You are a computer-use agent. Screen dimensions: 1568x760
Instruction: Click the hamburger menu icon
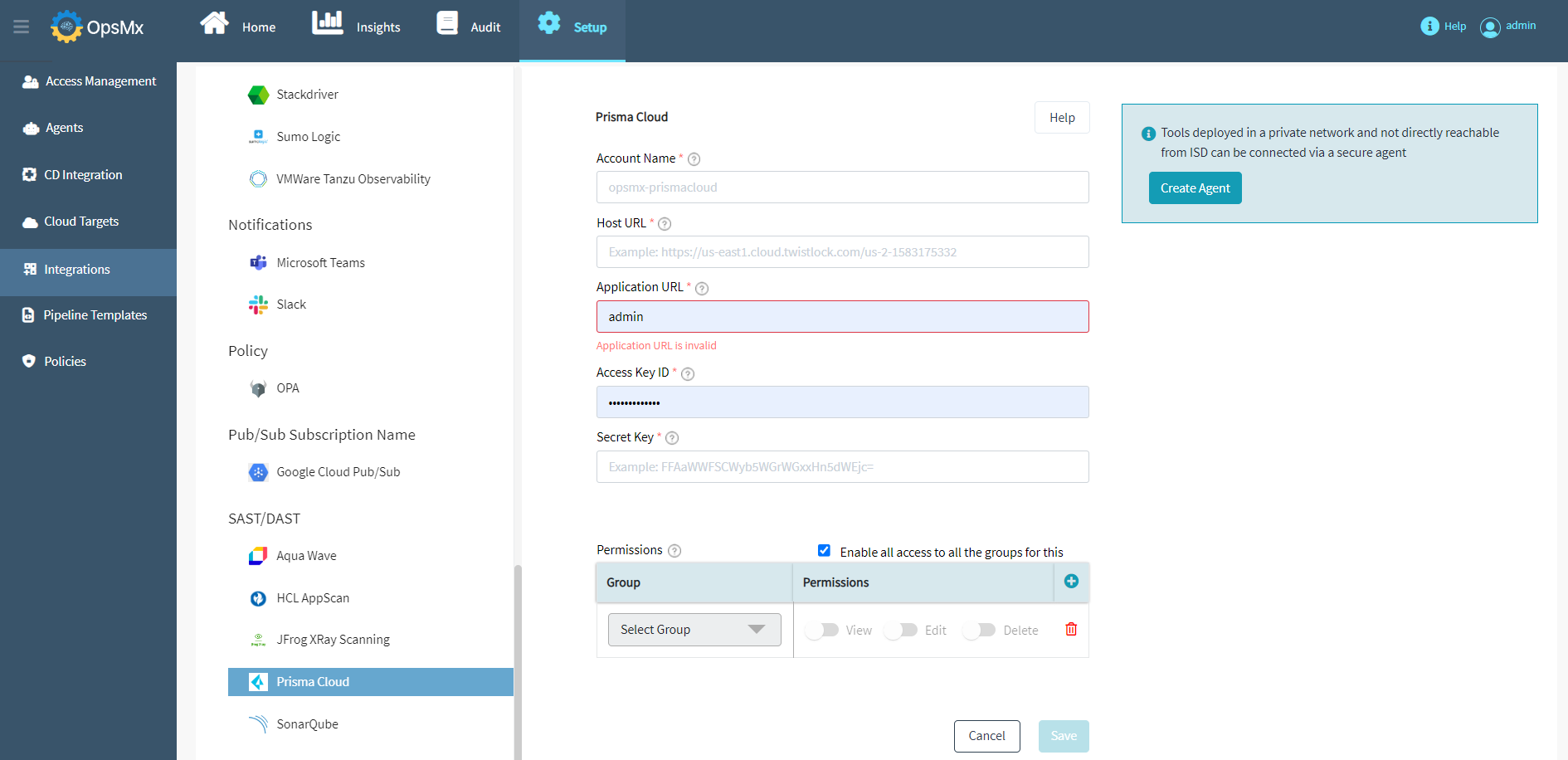click(x=22, y=27)
